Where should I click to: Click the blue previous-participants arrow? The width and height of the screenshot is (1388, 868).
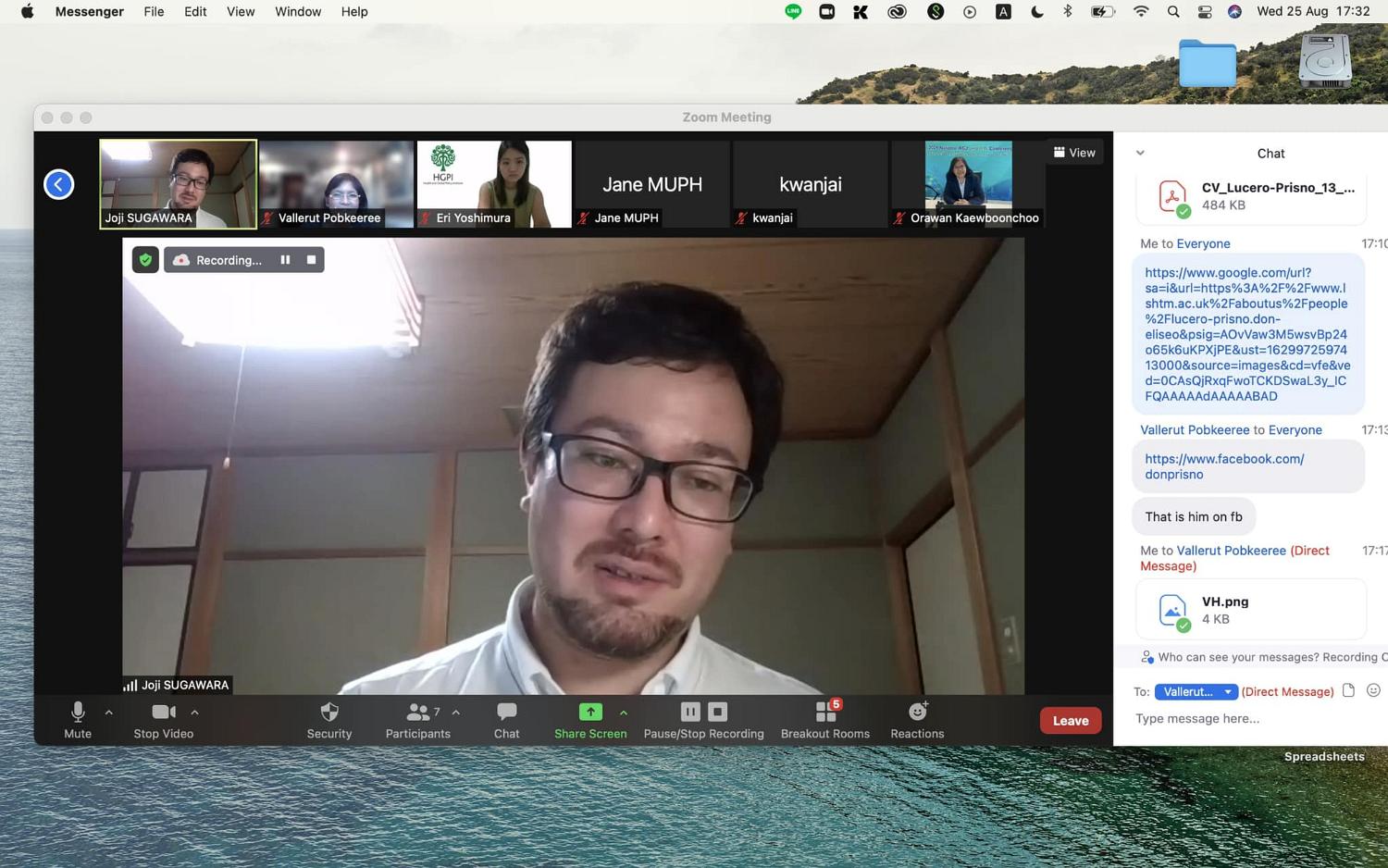click(x=58, y=184)
